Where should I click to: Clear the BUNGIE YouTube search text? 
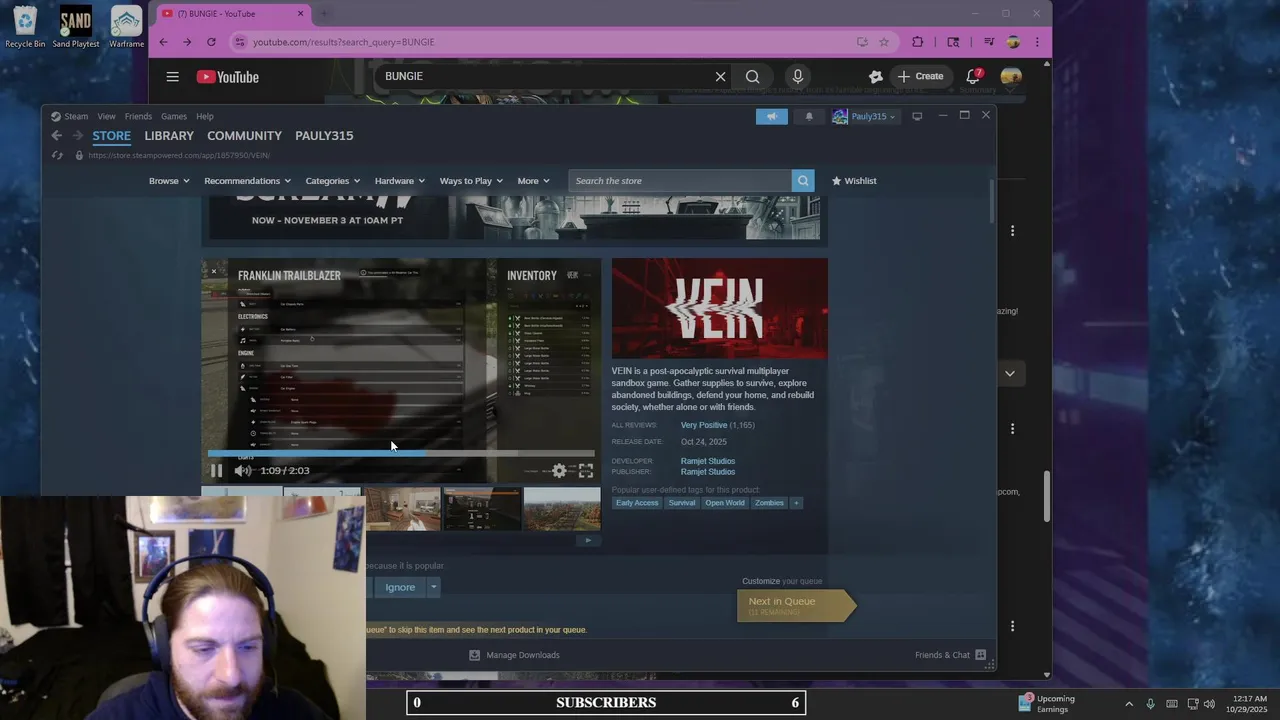(720, 77)
